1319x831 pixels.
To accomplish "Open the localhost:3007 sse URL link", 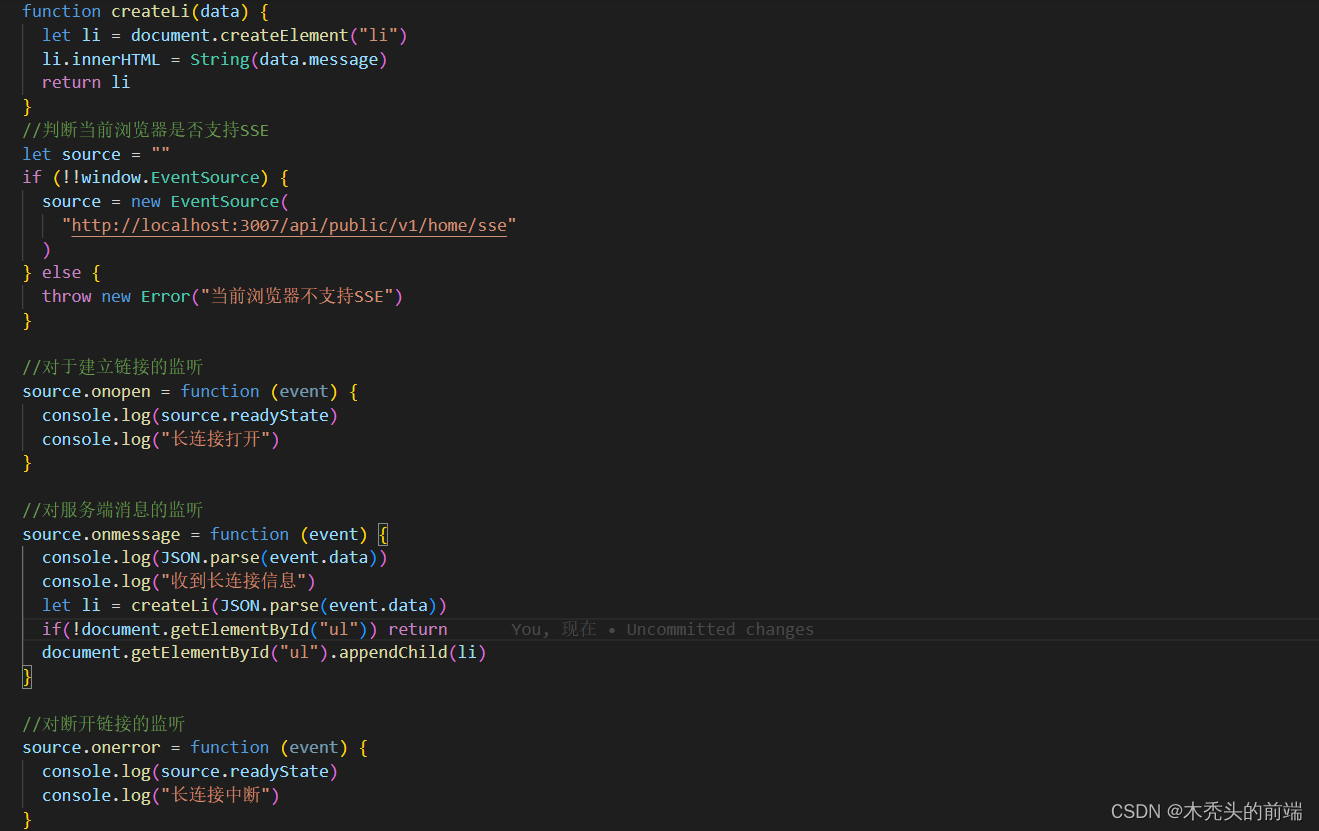I will [289, 225].
